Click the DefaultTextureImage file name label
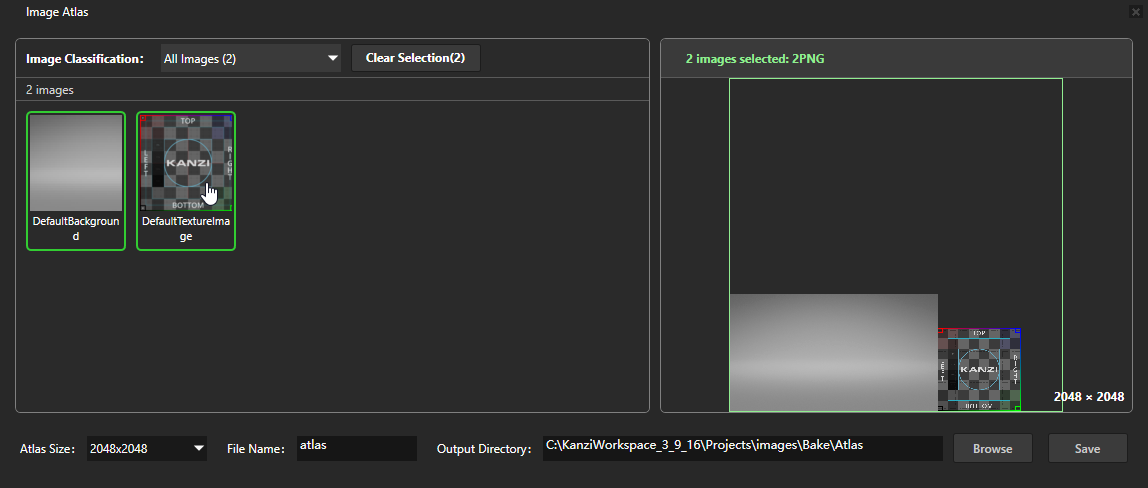 click(x=186, y=229)
